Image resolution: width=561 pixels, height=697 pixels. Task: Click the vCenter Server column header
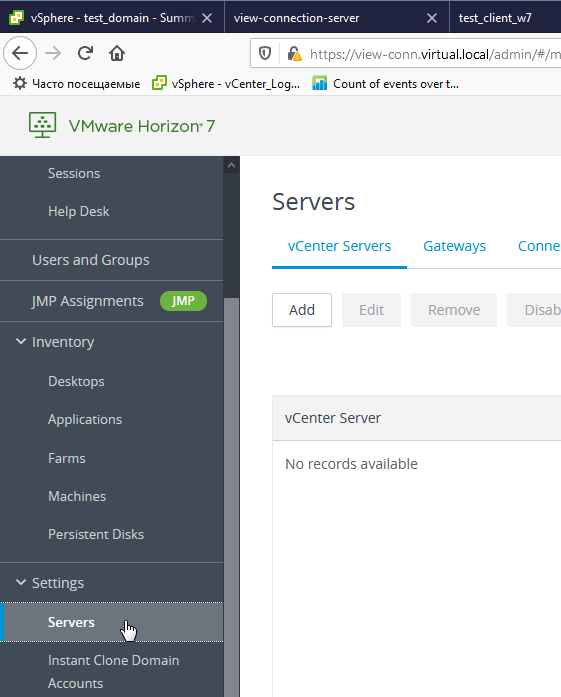pyautogui.click(x=333, y=418)
